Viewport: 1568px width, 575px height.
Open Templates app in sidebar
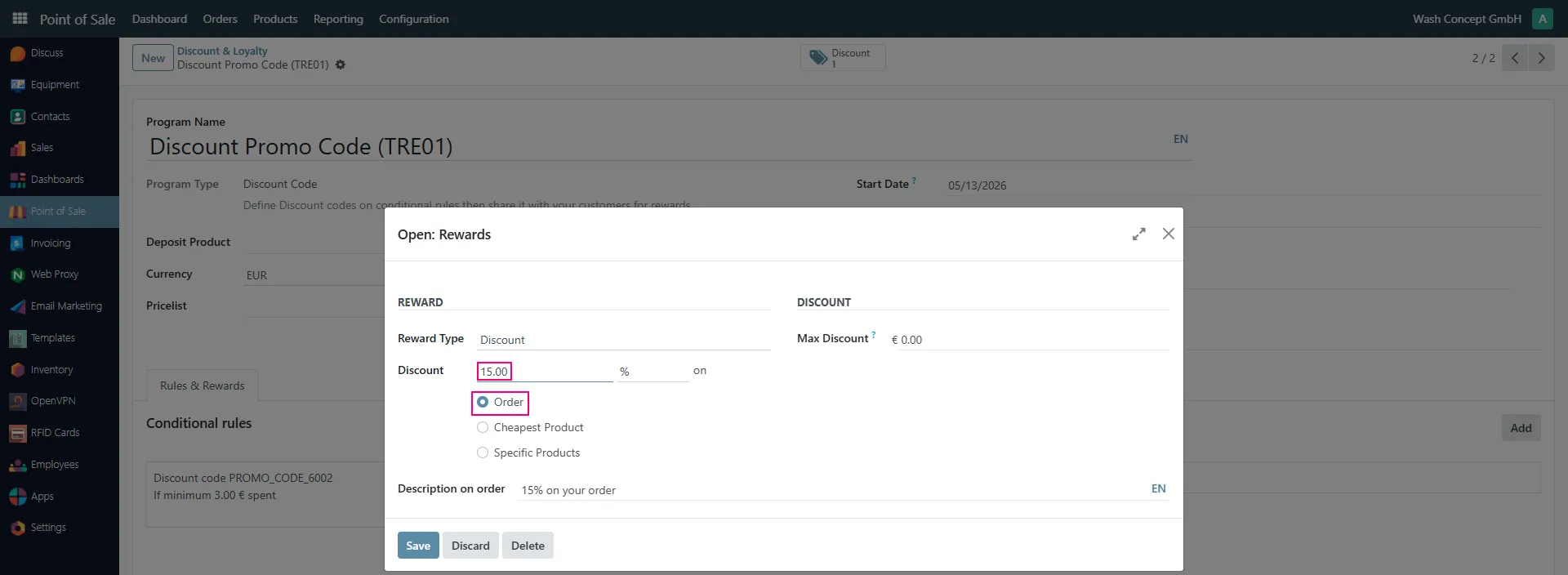point(59,338)
